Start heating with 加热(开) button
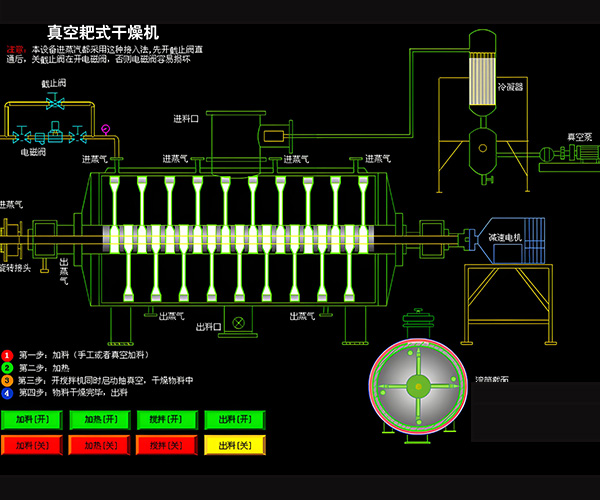 coord(99,420)
